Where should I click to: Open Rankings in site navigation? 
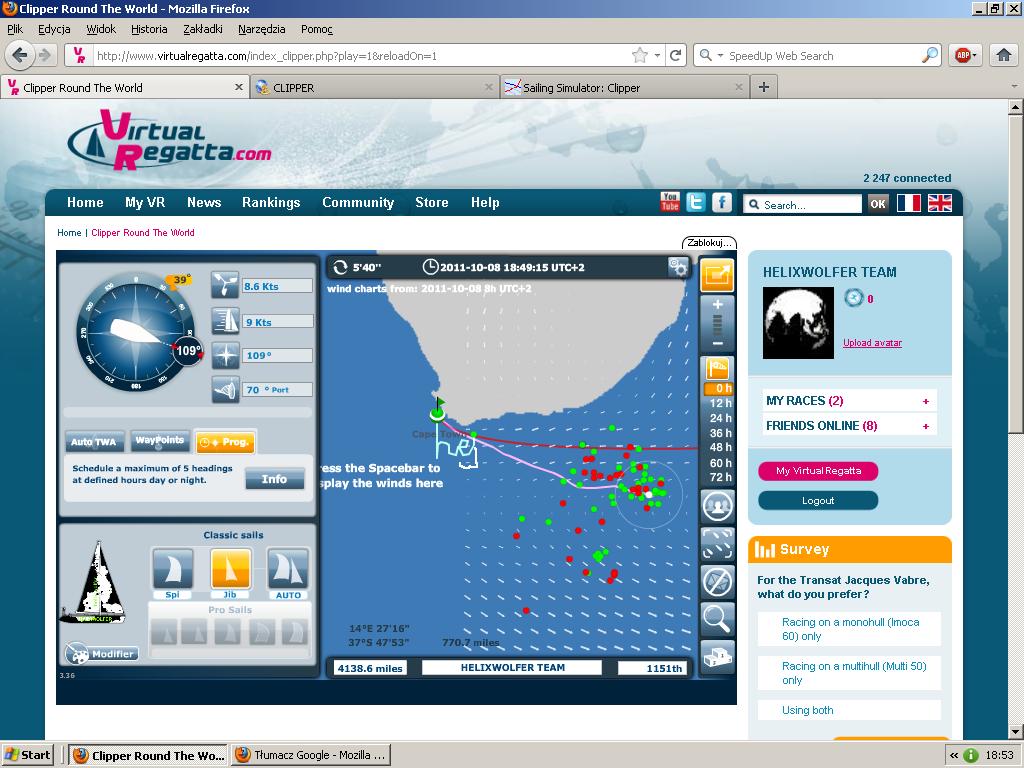(x=270, y=202)
